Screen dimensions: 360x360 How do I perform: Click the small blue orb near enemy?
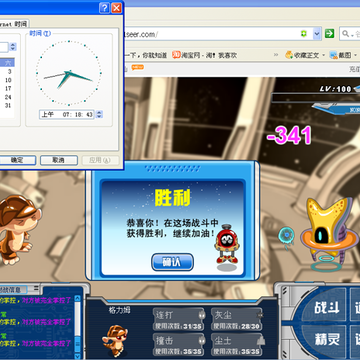point(286,236)
